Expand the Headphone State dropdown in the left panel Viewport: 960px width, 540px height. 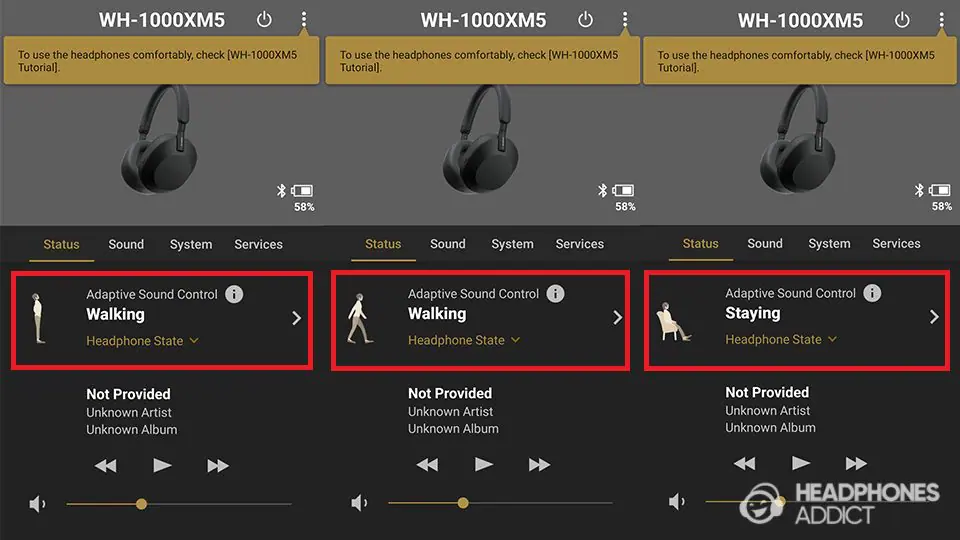(x=142, y=340)
